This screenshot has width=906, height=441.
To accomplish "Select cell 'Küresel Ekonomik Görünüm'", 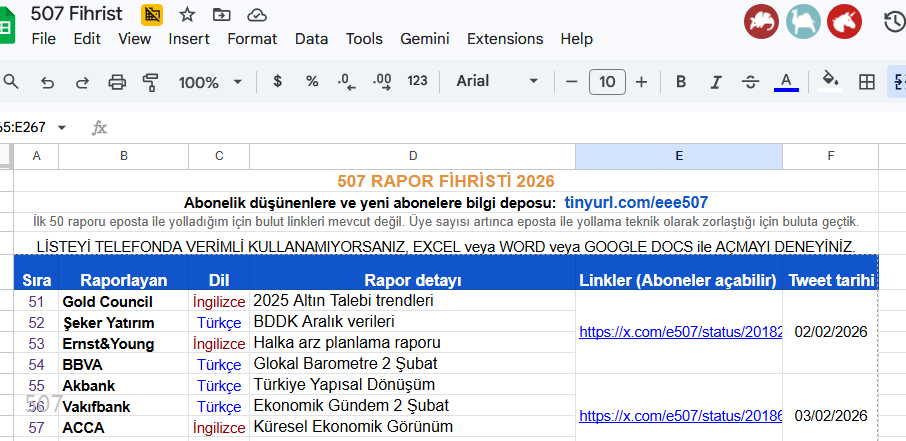I will pos(413,427).
